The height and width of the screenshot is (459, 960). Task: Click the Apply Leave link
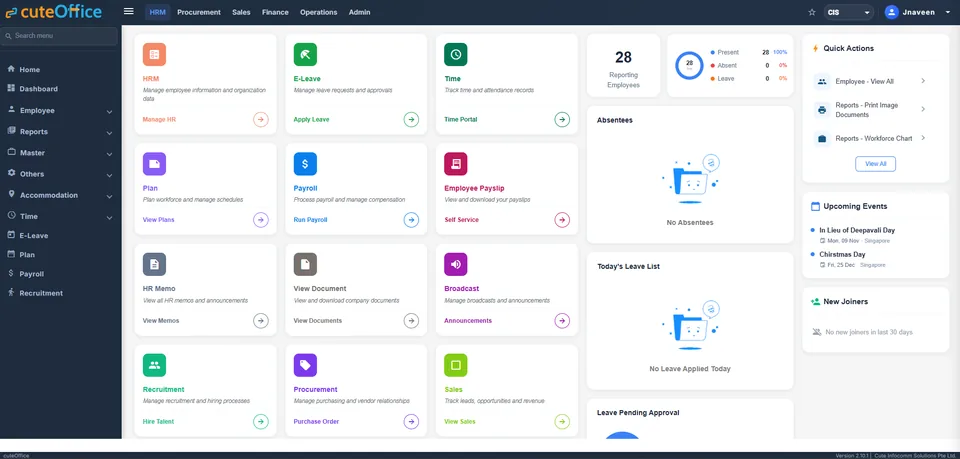click(311, 119)
